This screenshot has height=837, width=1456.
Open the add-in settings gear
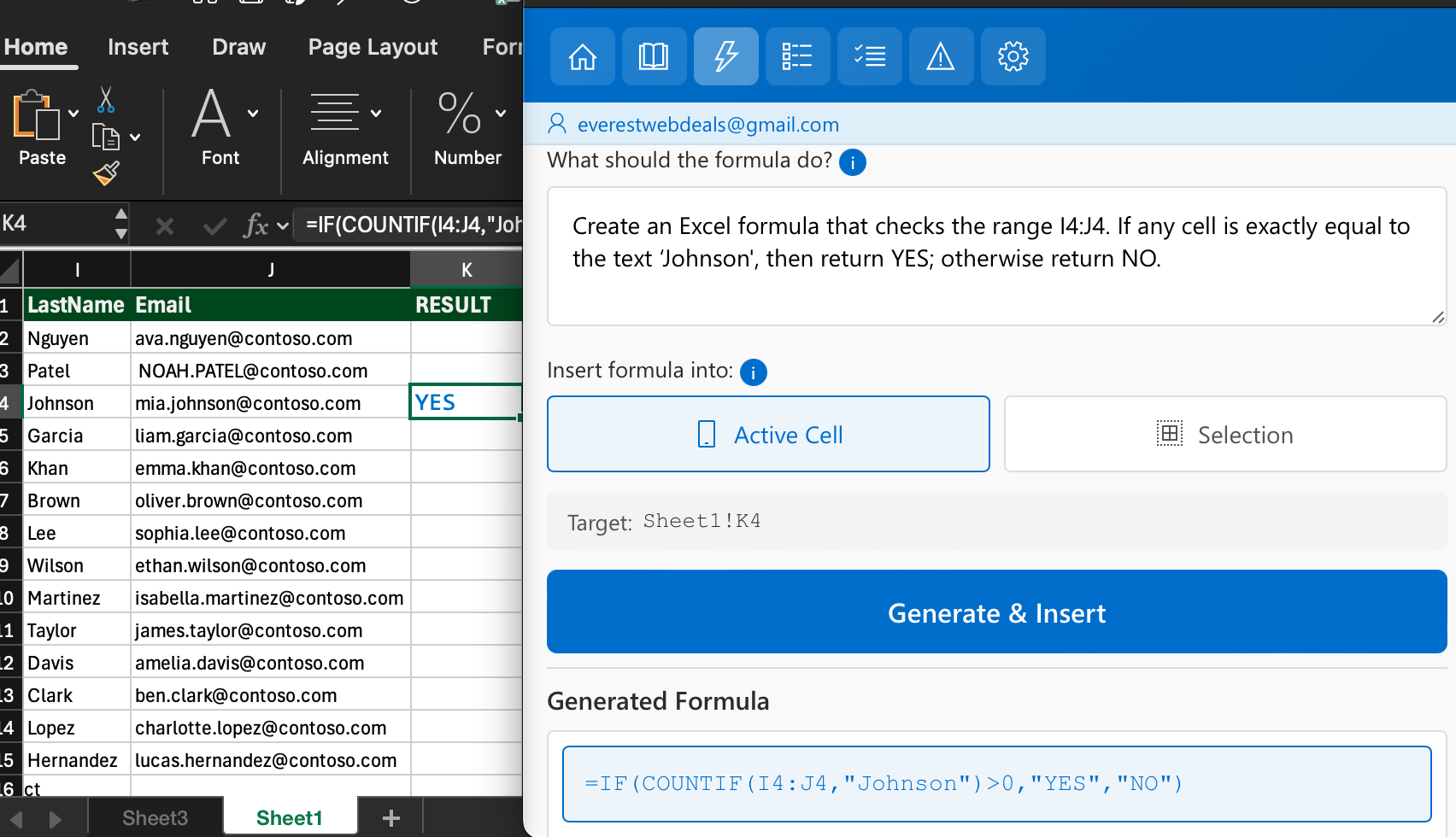pyautogui.click(x=1013, y=56)
